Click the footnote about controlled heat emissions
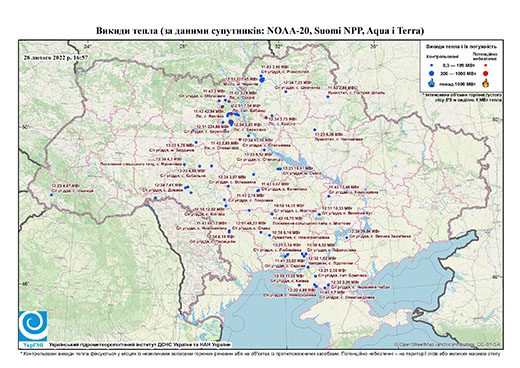Viewport: 520px width, 368px height. point(260,353)
